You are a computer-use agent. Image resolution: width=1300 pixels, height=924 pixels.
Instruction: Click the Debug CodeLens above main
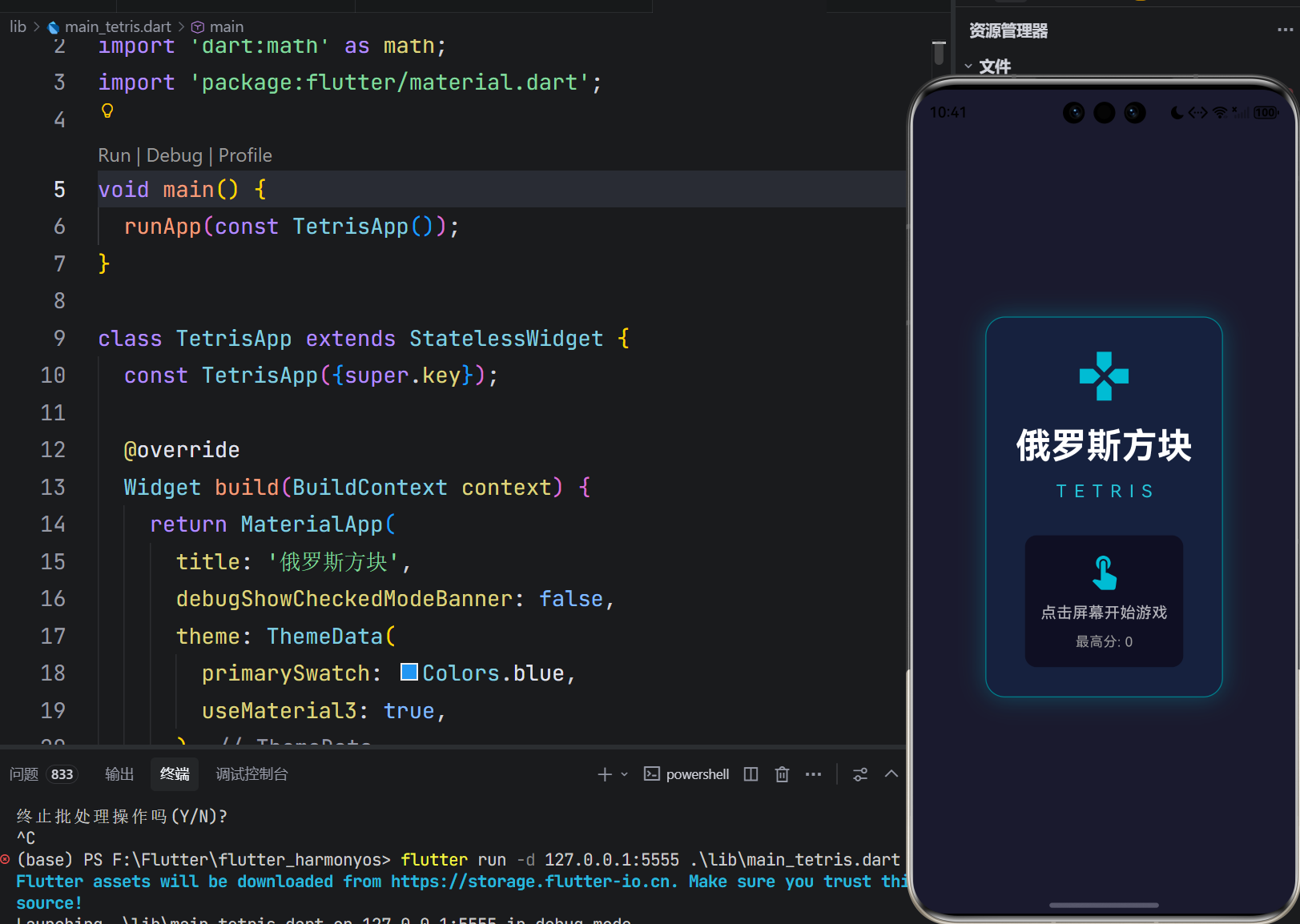(174, 155)
